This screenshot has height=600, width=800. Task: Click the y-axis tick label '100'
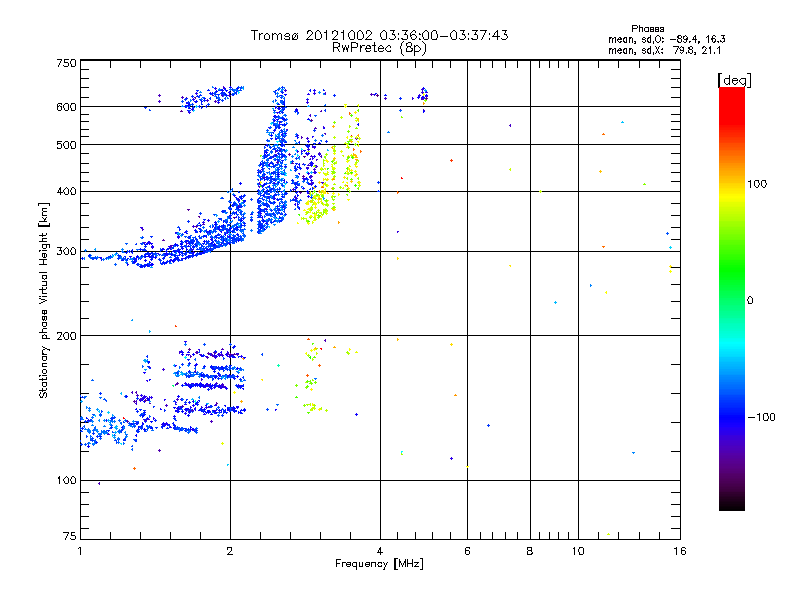pos(66,481)
